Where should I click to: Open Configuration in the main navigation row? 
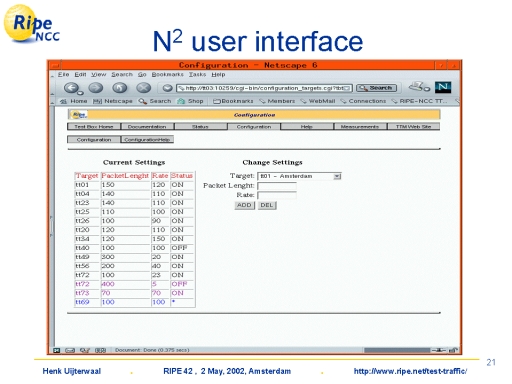(x=254, y=127)
